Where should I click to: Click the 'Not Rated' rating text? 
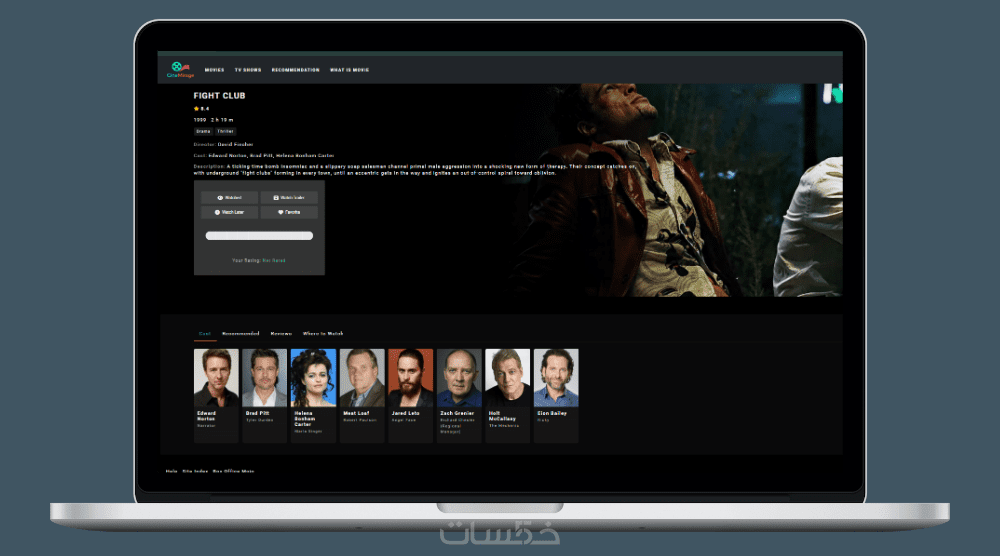click(274, 260)
